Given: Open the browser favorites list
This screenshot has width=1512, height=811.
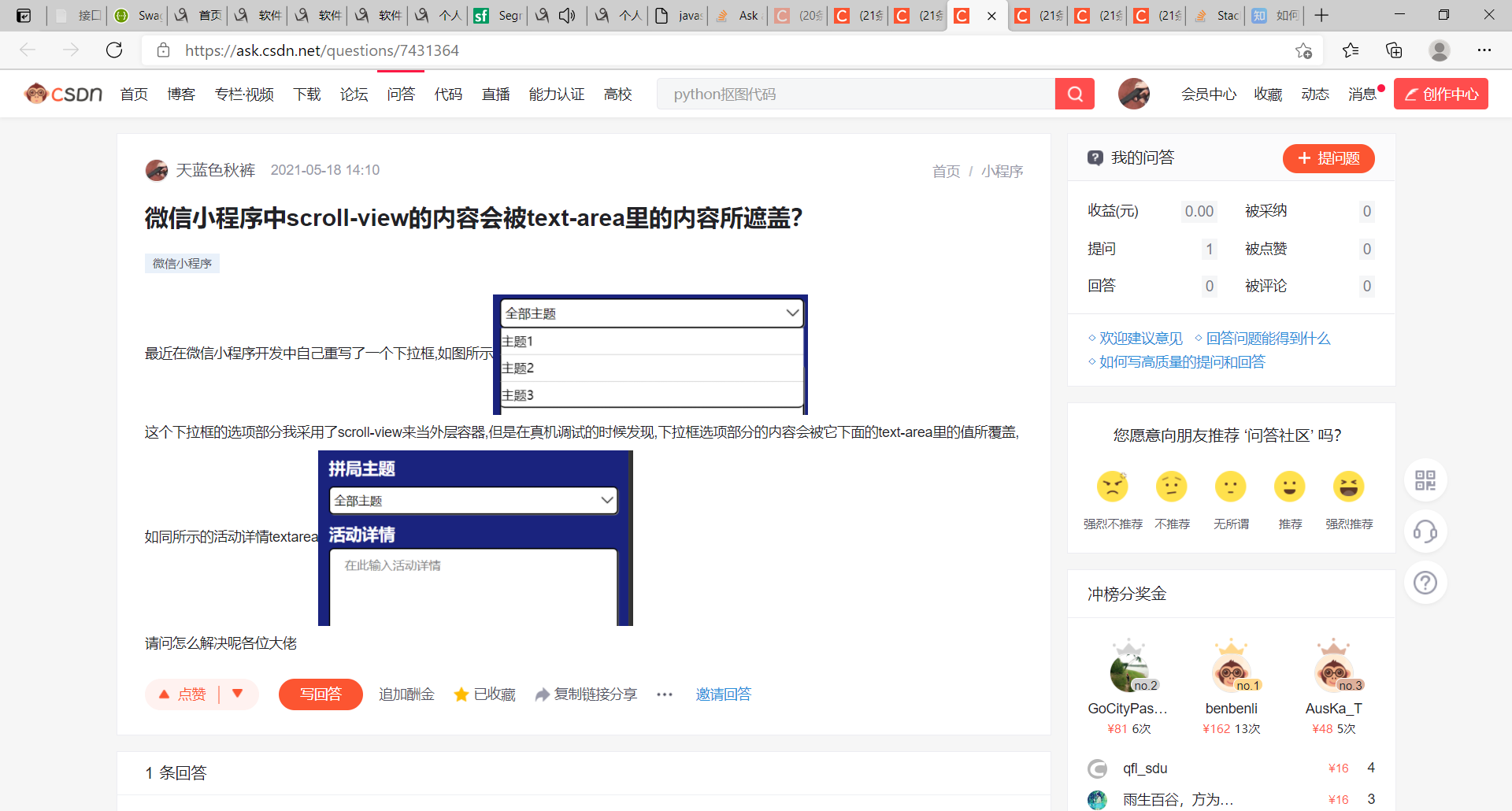Looking at the screenshot, I should (x=1351, y=50).
